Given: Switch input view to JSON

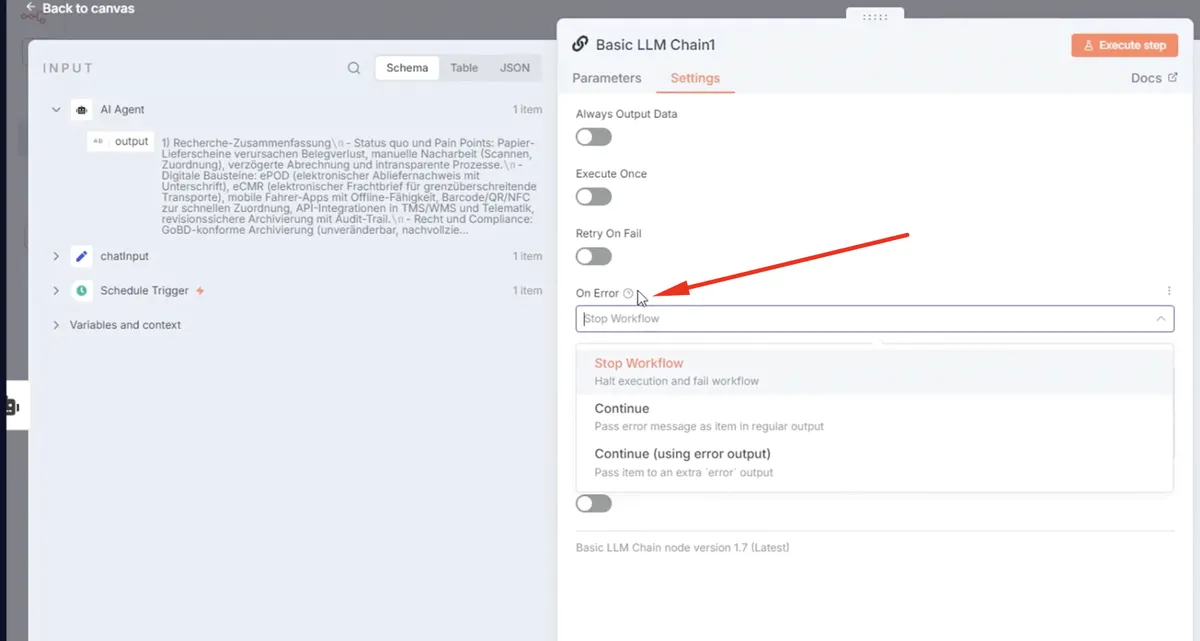Looking at the screenshot, I should (x=515, y=68).
